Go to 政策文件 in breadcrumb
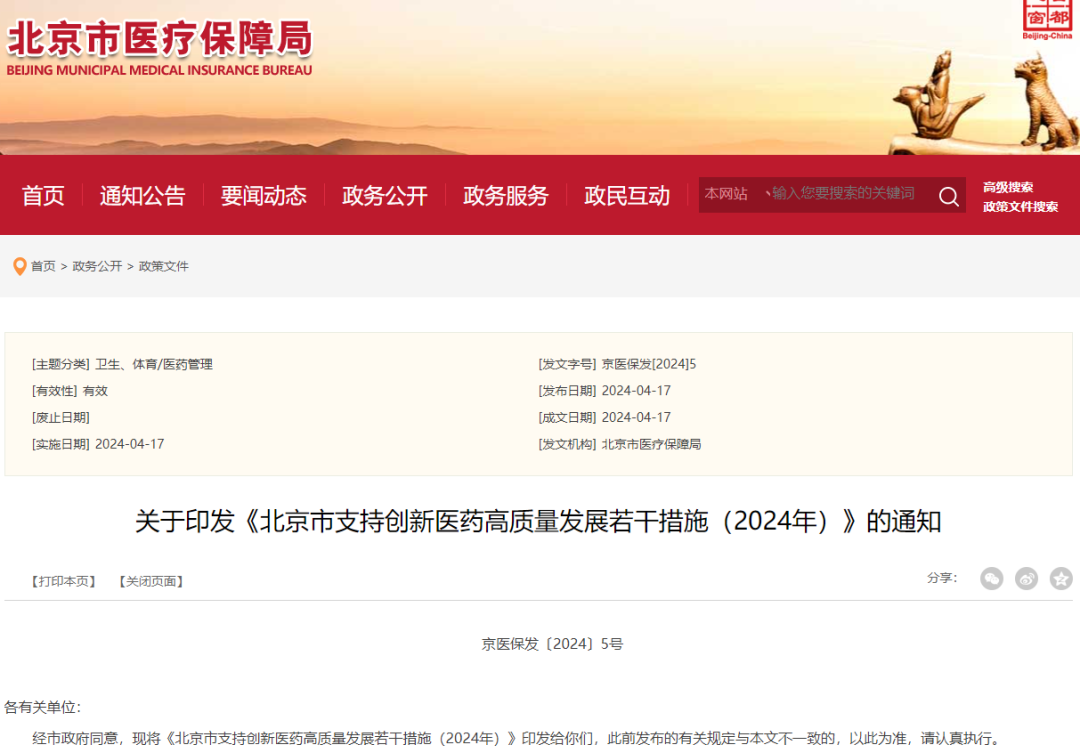Image resolution: width=1080 pixels, height=753 pixels. pos(164,266)
